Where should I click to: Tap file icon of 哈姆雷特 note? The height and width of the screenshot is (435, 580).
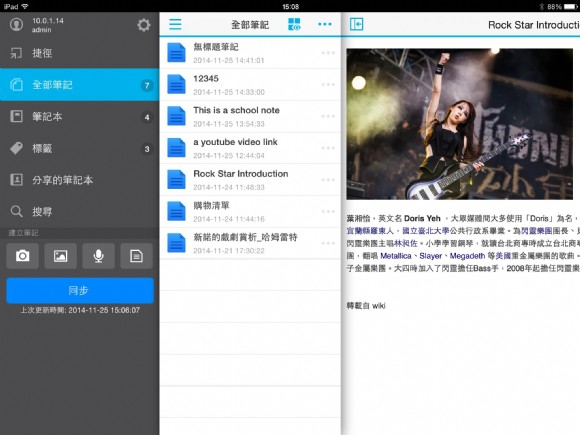(176, 243)
